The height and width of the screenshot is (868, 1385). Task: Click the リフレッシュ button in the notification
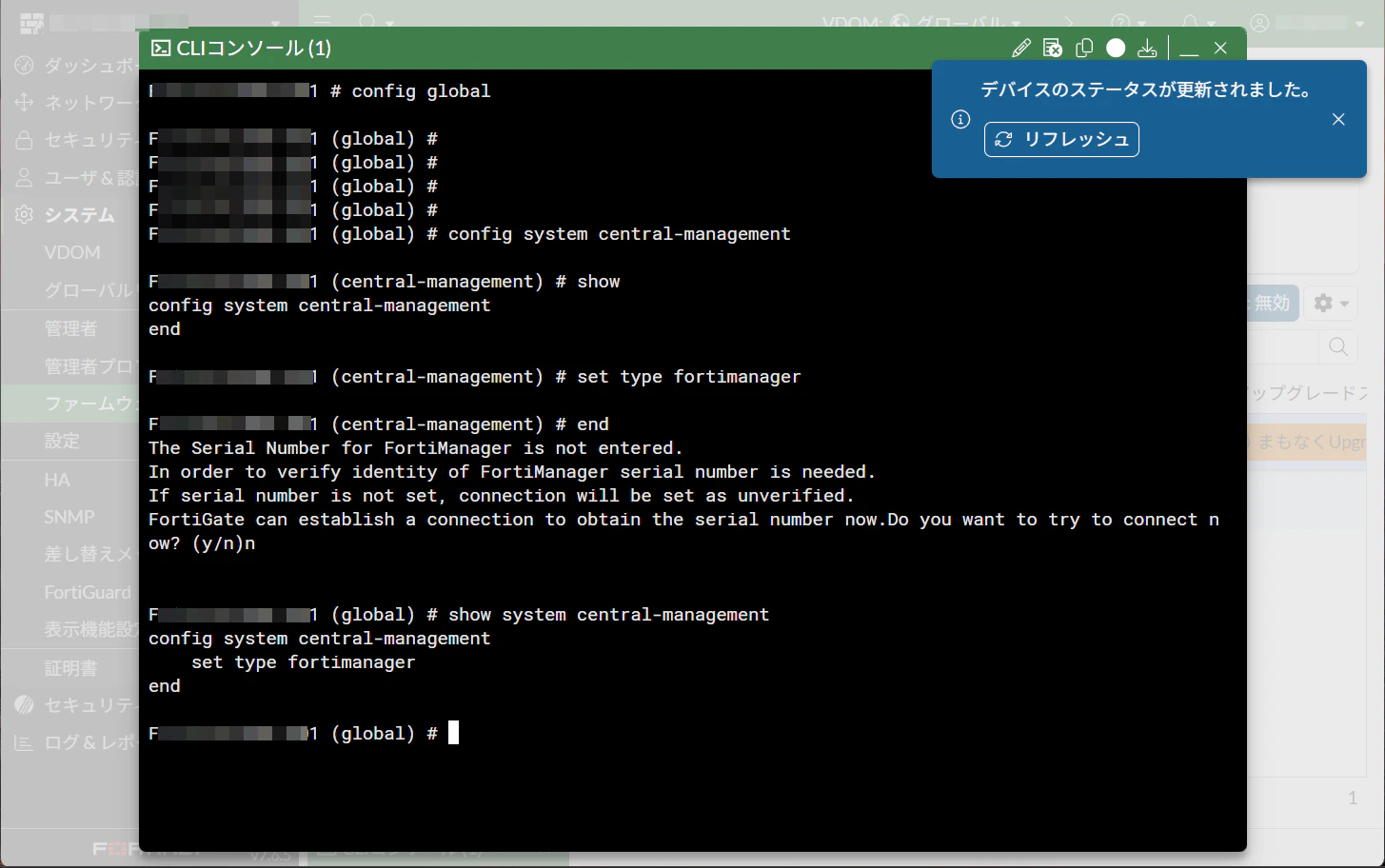pos(1061,139)
